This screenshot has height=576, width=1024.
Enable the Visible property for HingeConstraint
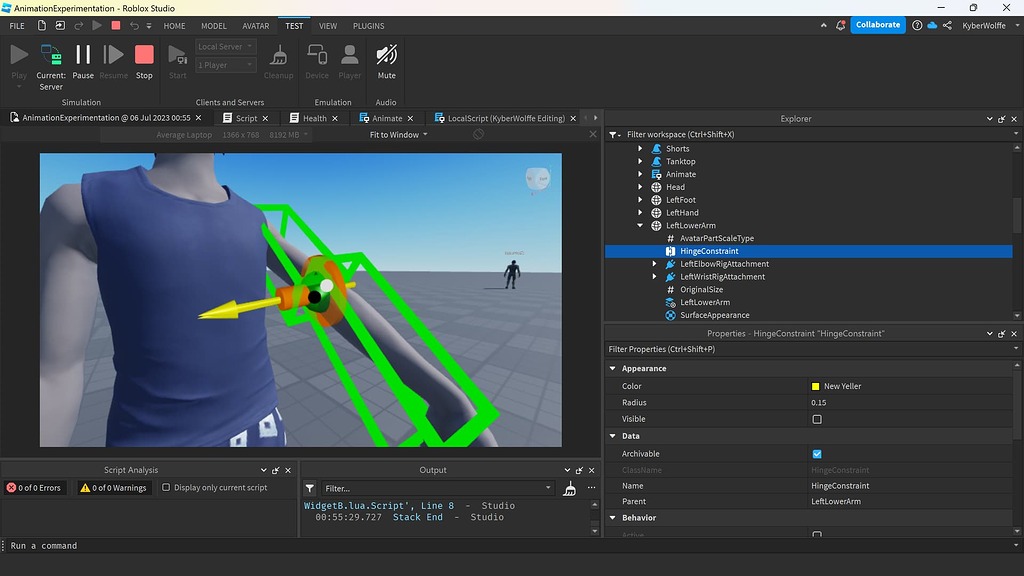point(817,418)
